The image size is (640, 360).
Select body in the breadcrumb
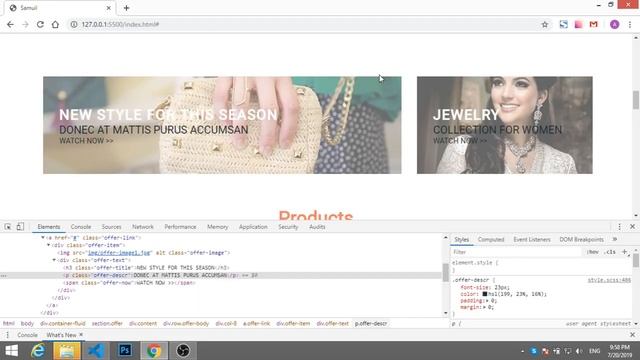click(27, 324)
